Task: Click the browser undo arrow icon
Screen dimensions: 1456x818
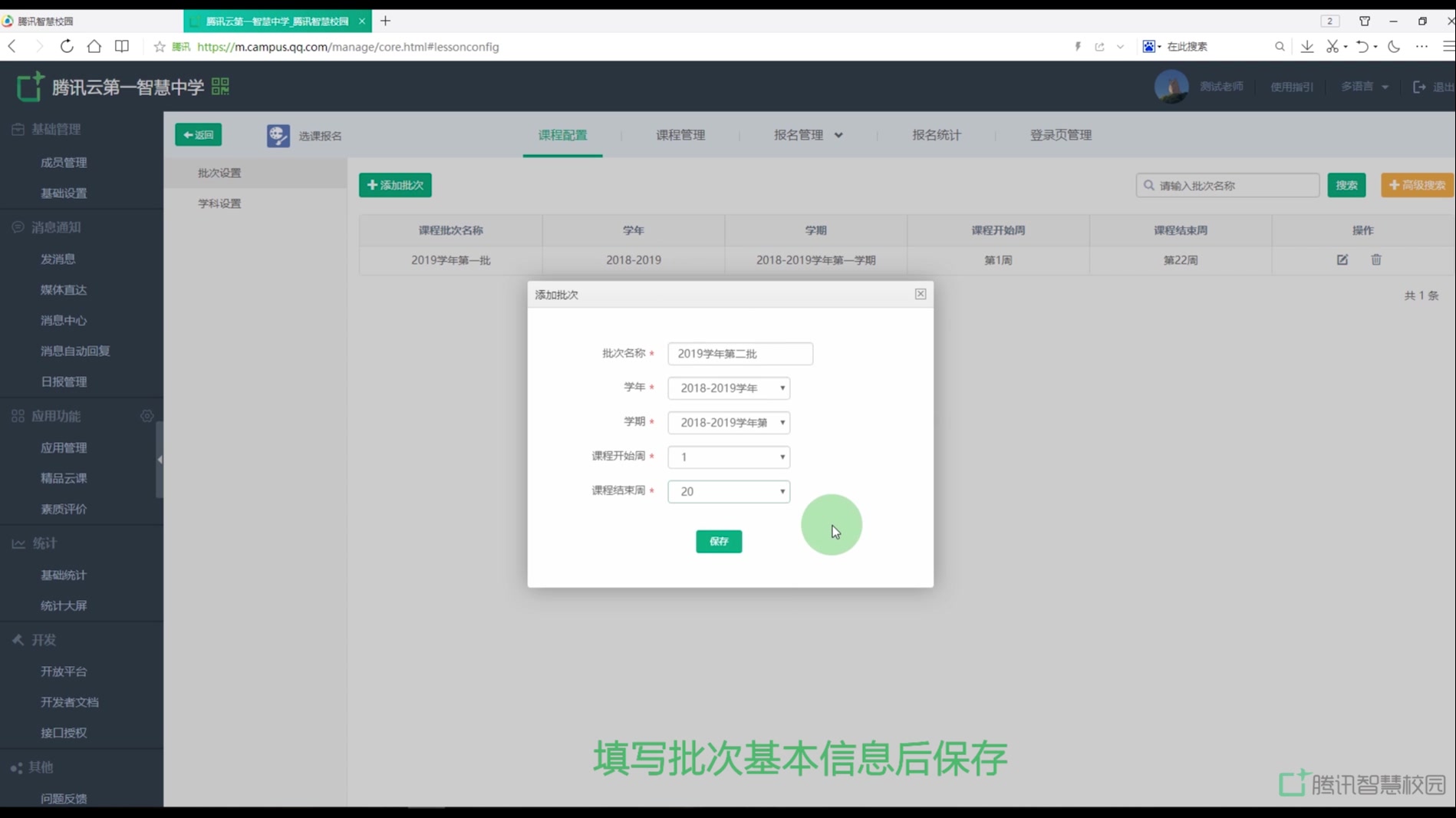Action: (x=1362, y=47)
